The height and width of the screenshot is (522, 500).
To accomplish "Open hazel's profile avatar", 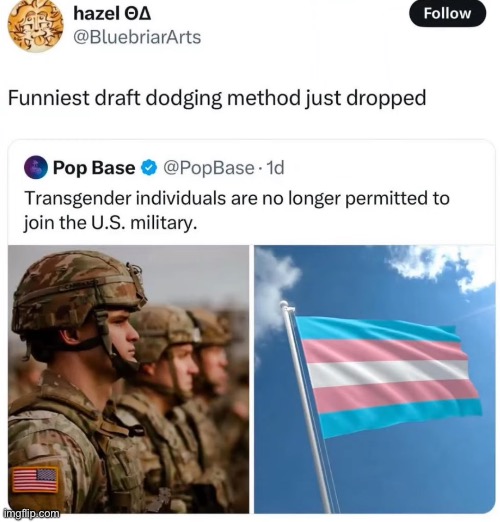I will pyautogui.click(x=35, y=26).
